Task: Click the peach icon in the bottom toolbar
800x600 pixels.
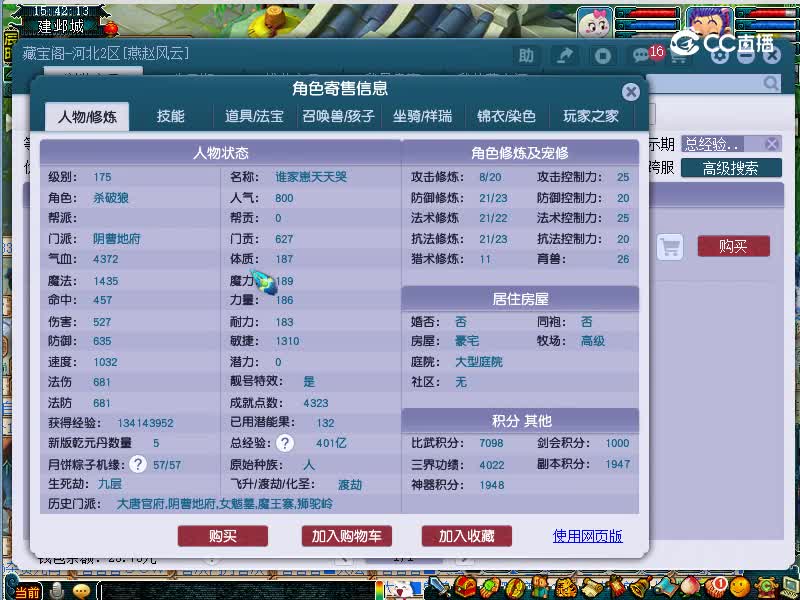Action: tap(689, 587)
